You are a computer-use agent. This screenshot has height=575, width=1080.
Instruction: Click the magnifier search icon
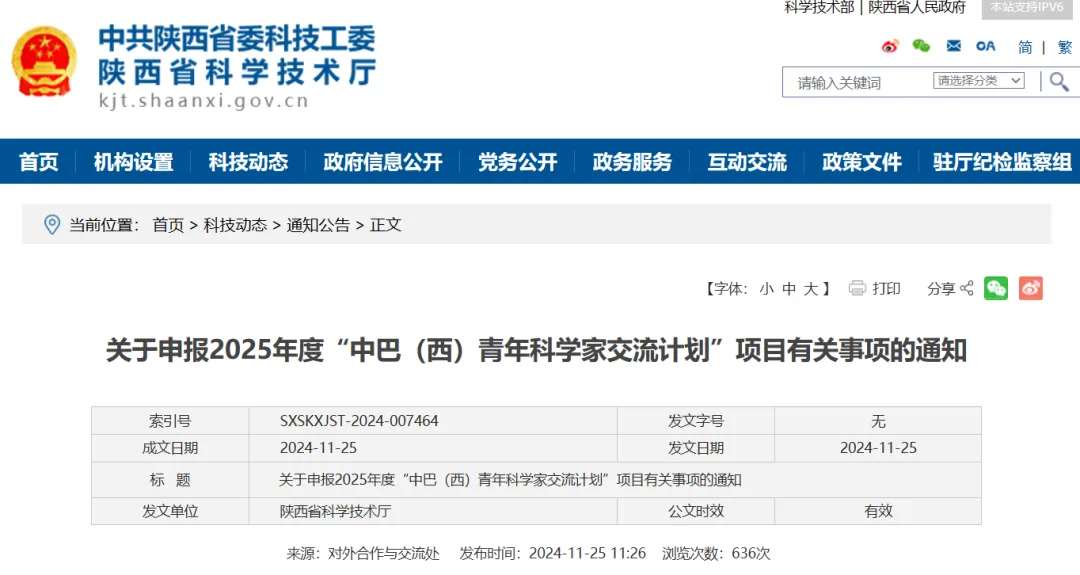[1059, 82]
